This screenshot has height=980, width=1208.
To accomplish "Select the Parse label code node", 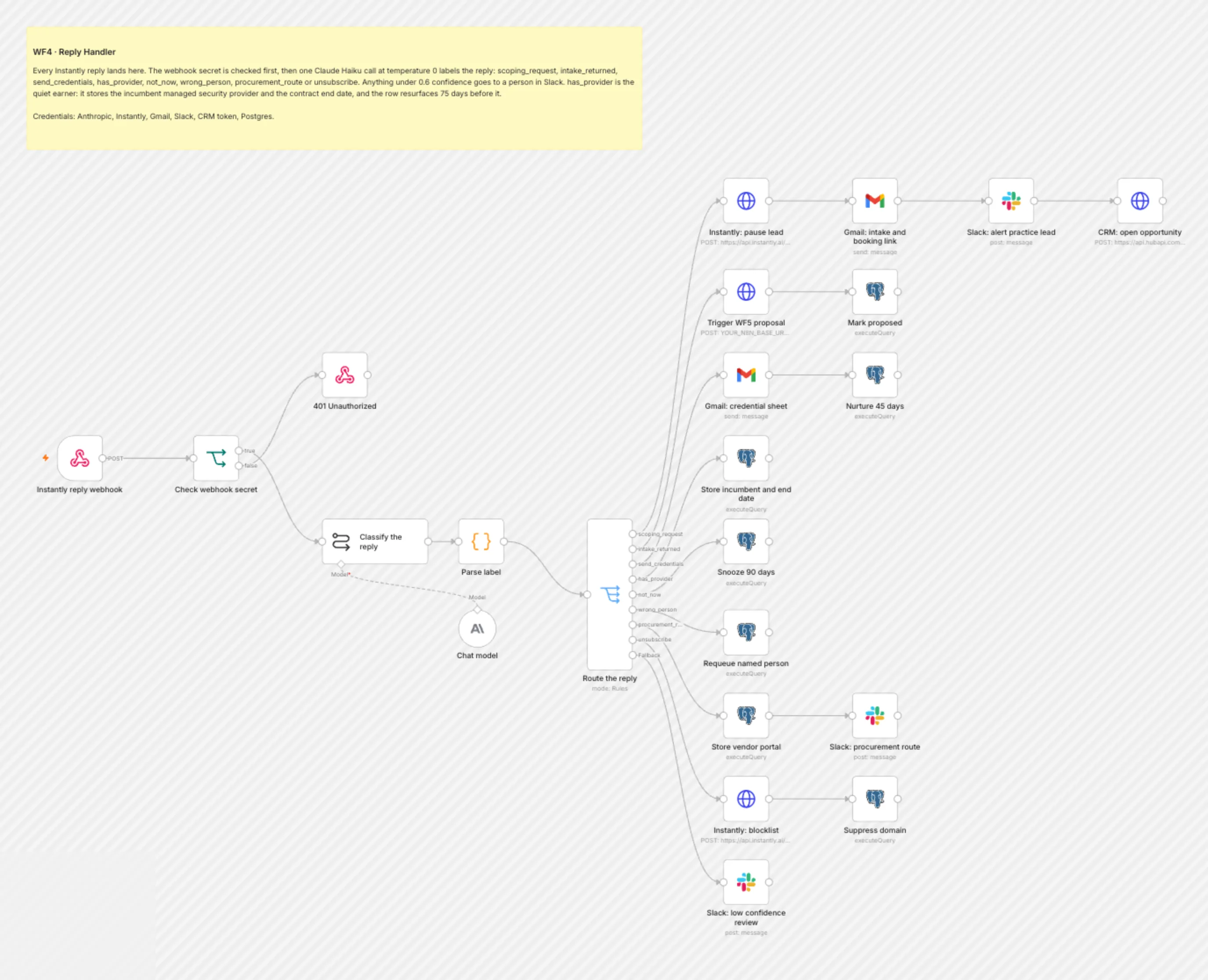I will 481,541.
